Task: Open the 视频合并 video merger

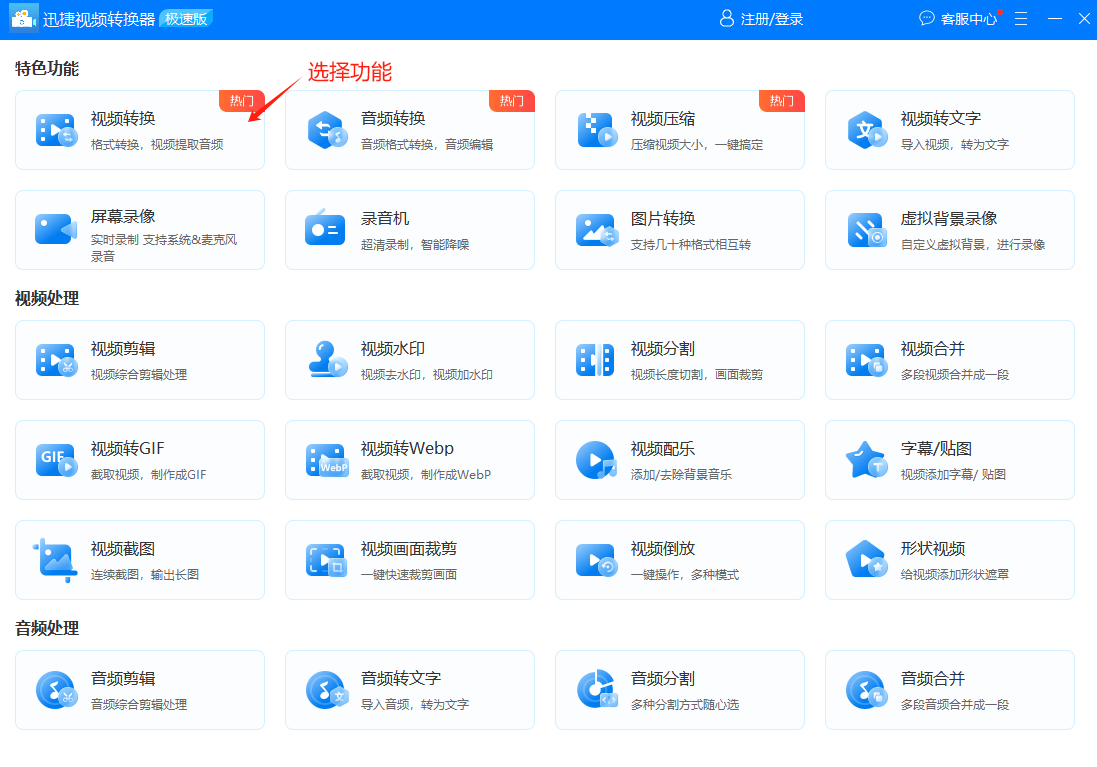Action: (950, 360)
